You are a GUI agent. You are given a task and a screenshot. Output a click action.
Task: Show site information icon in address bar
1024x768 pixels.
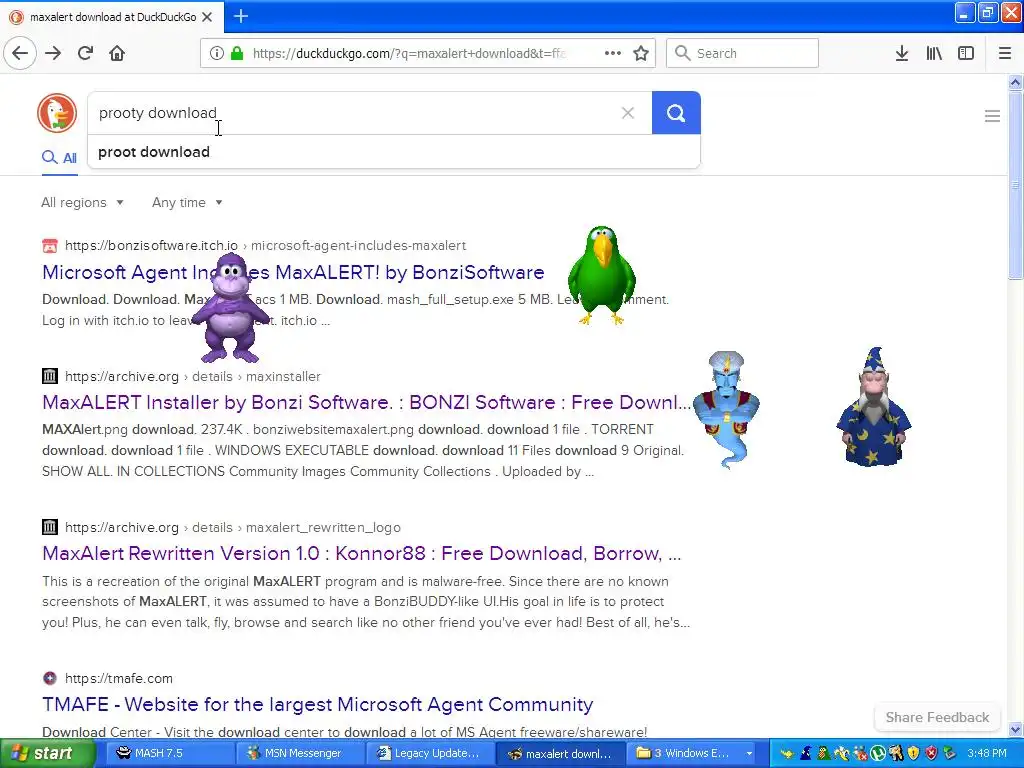[x=217, y=53]
